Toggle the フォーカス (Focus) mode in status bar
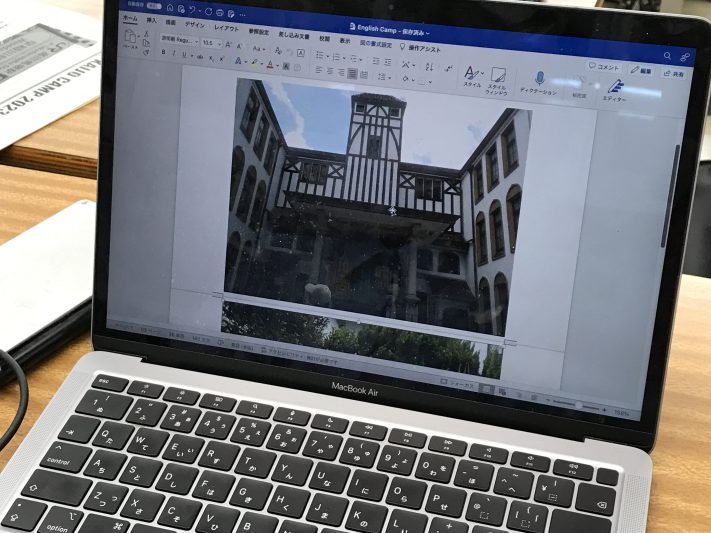 click(458, 385)
